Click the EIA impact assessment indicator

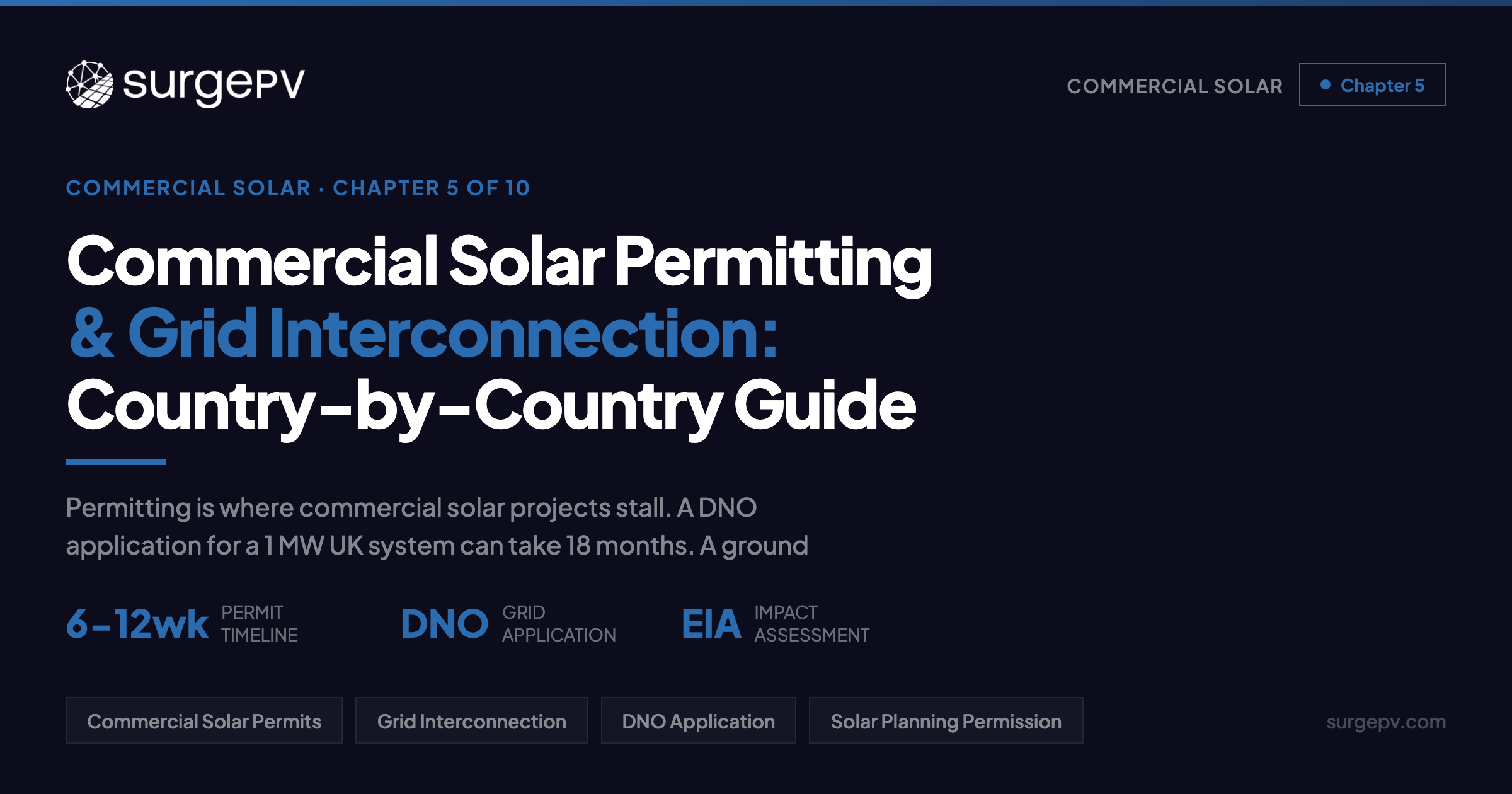point(713,623)
